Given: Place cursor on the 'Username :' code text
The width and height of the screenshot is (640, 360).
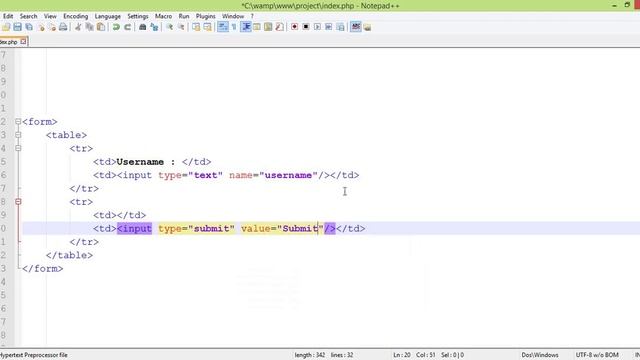Looking at the screenshot, I should [x=146, y=162].
